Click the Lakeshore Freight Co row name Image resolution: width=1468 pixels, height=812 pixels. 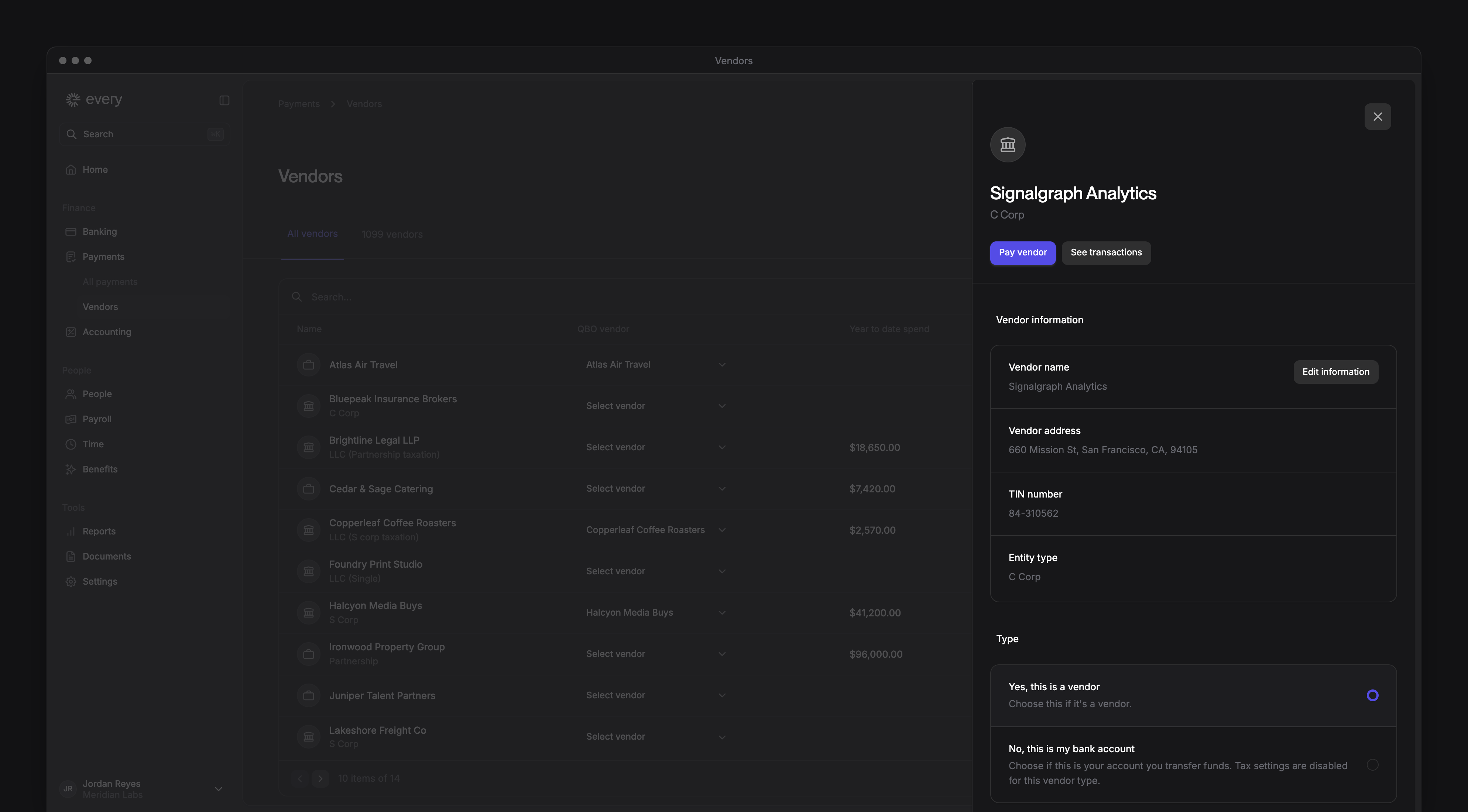[x=377, y=730]
